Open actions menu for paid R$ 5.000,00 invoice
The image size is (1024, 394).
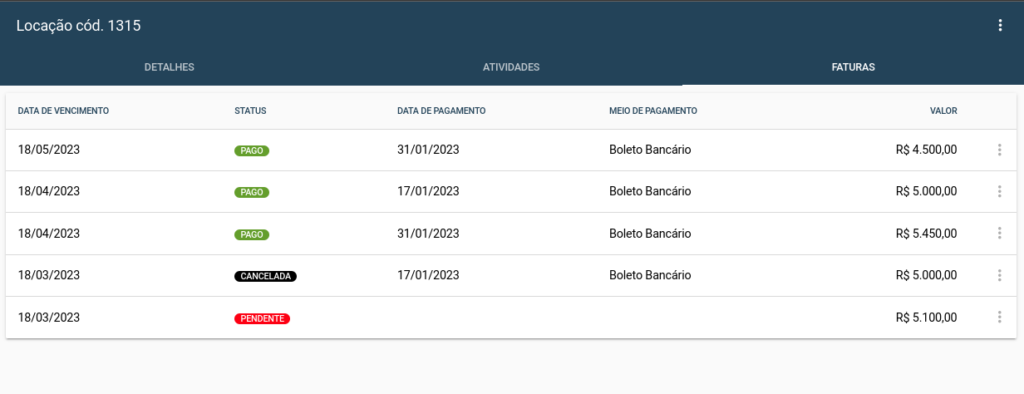point(999,192)
